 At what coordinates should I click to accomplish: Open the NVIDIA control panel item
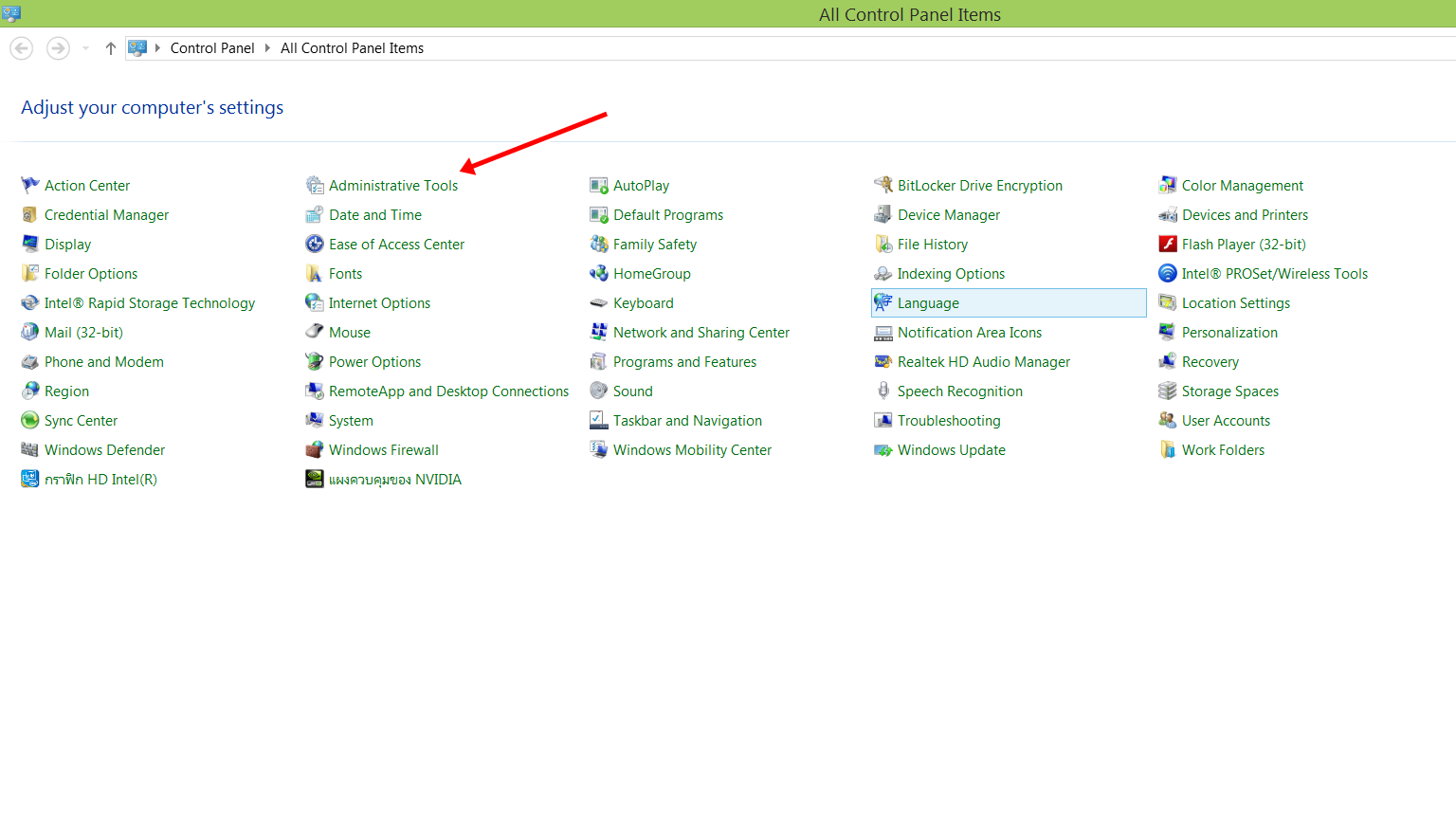pyautogui.click(x=394, y=479)
